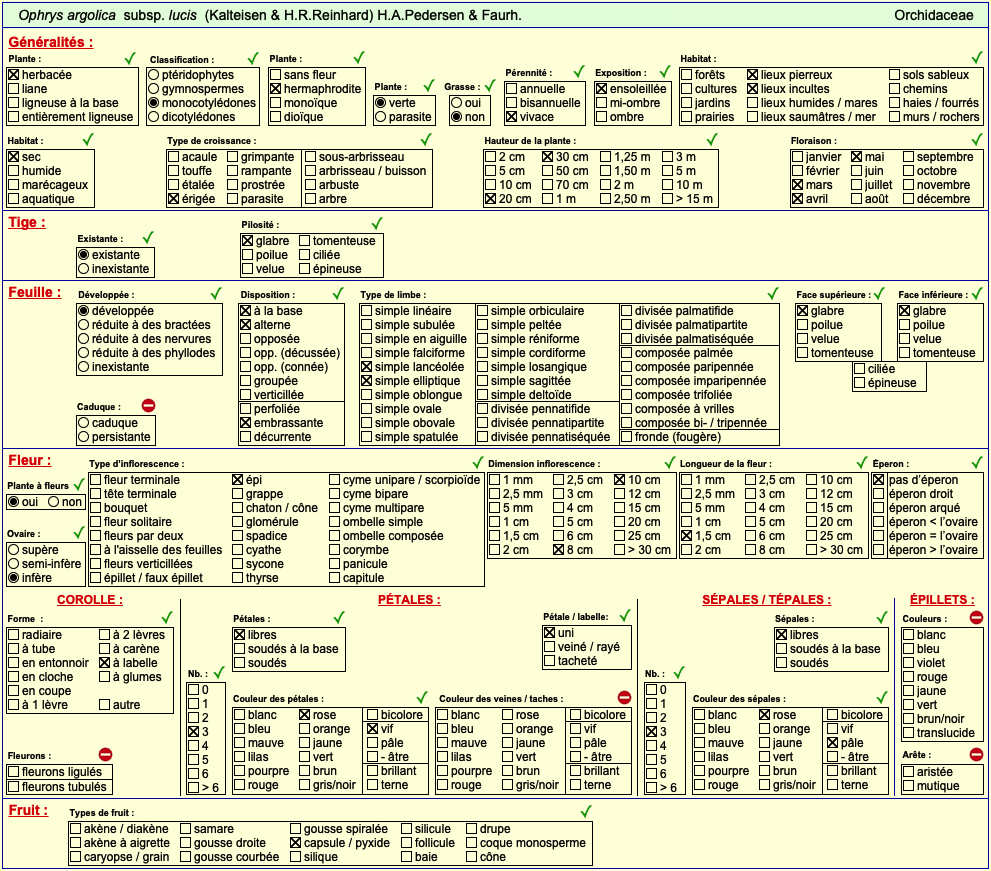Click the green checkmark next to Ovaire
Viewport: 991px width, 871px height.
click(79, 533)
